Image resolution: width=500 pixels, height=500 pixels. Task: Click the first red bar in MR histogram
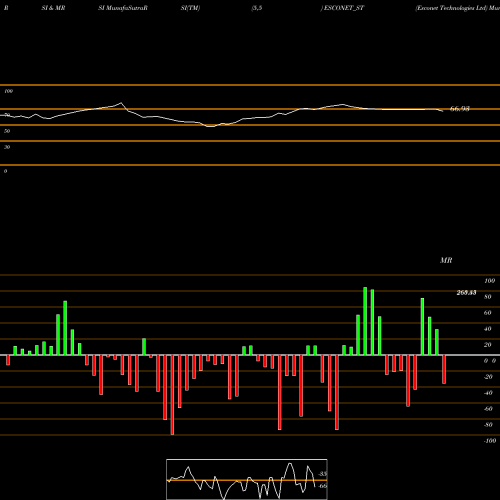tap(8, 360)
